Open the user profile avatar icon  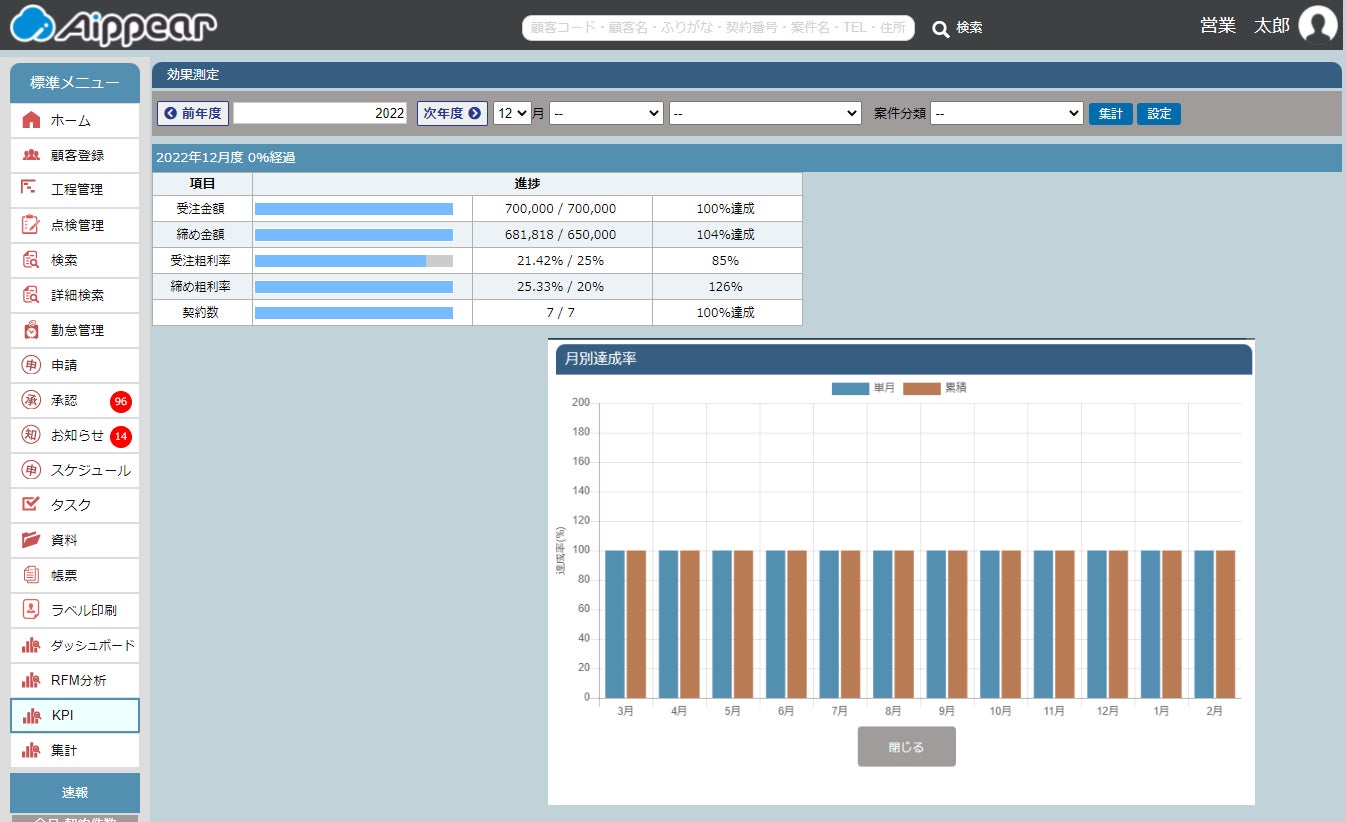[1317, 25]
